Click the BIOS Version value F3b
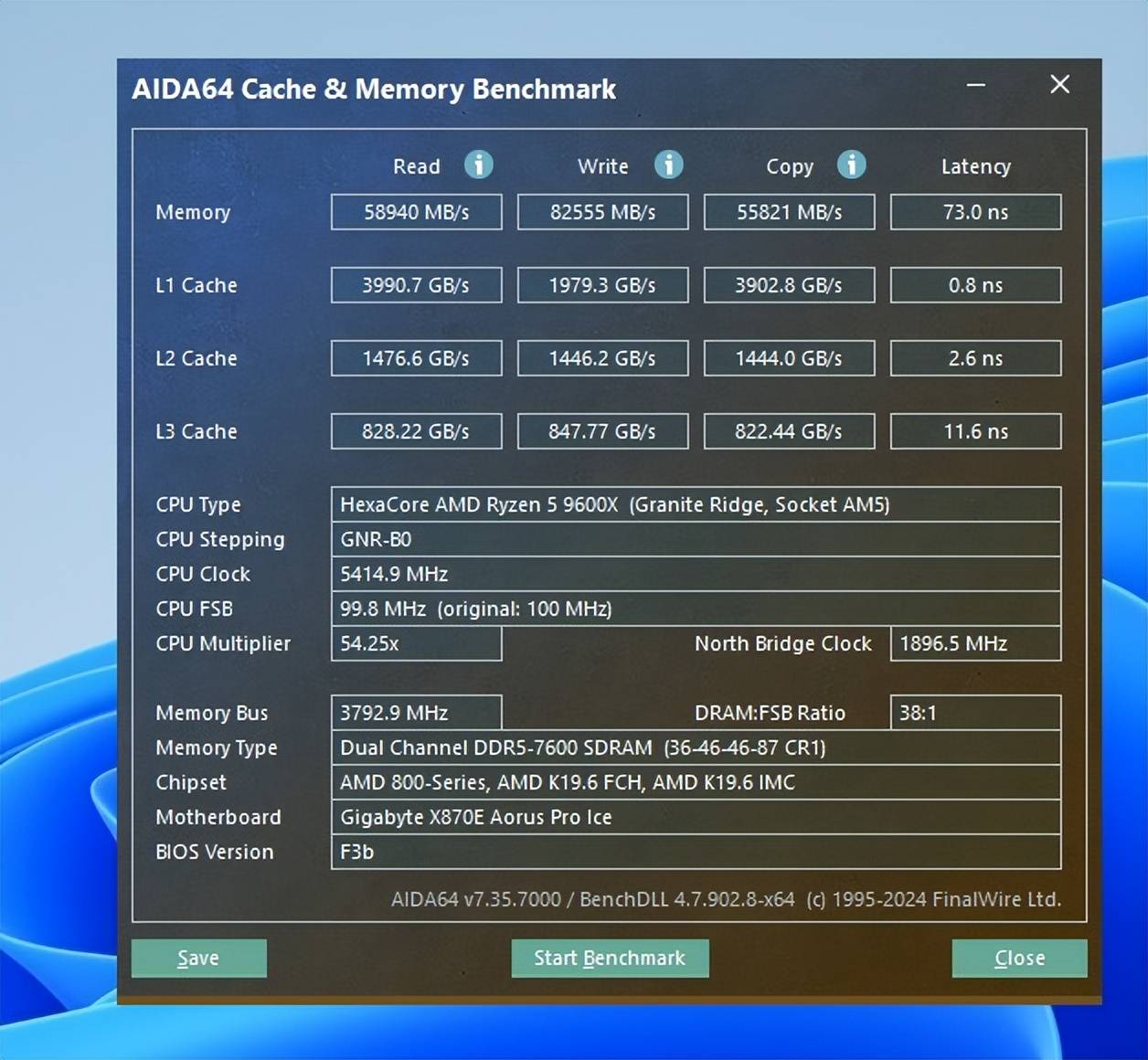The image size is (1148, 1060). [696, 852]
